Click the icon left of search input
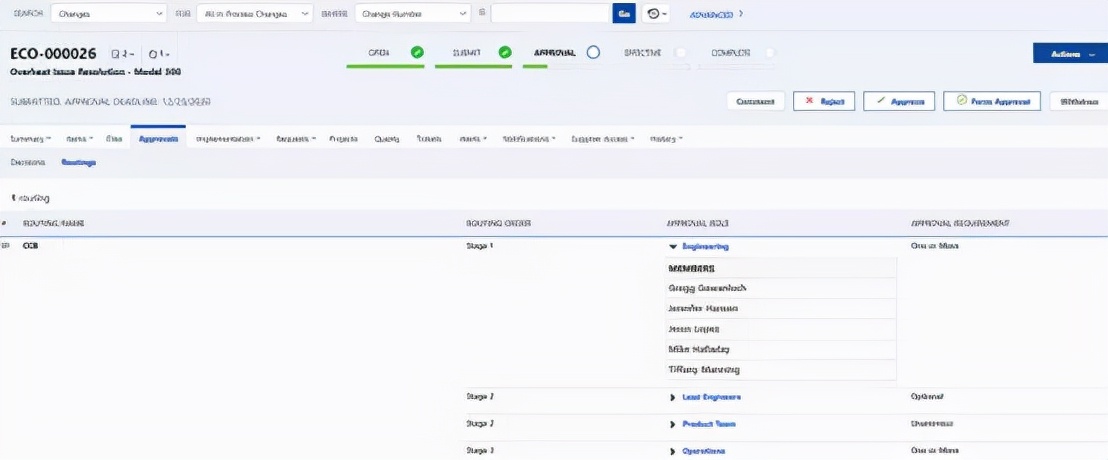The image size is (1108, 460). coord(482,14)
